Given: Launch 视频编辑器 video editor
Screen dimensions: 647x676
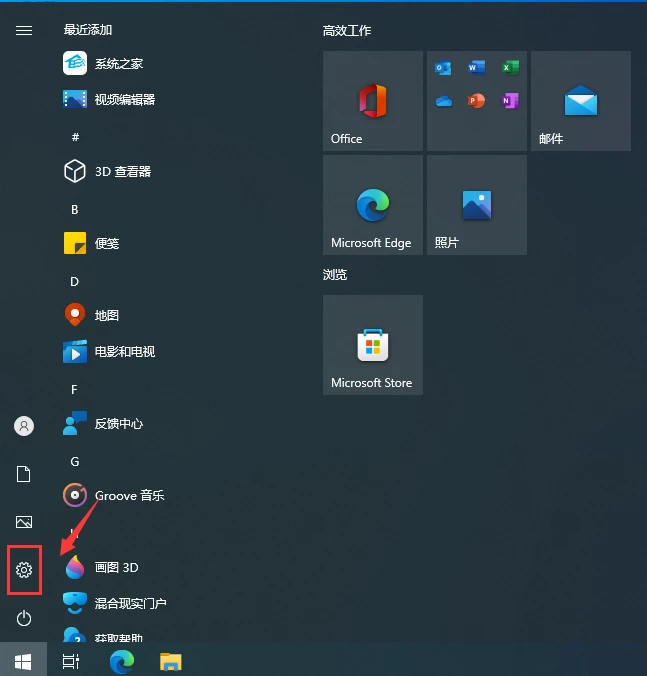Looking at the screenshot, I should [x=109, y=99].
